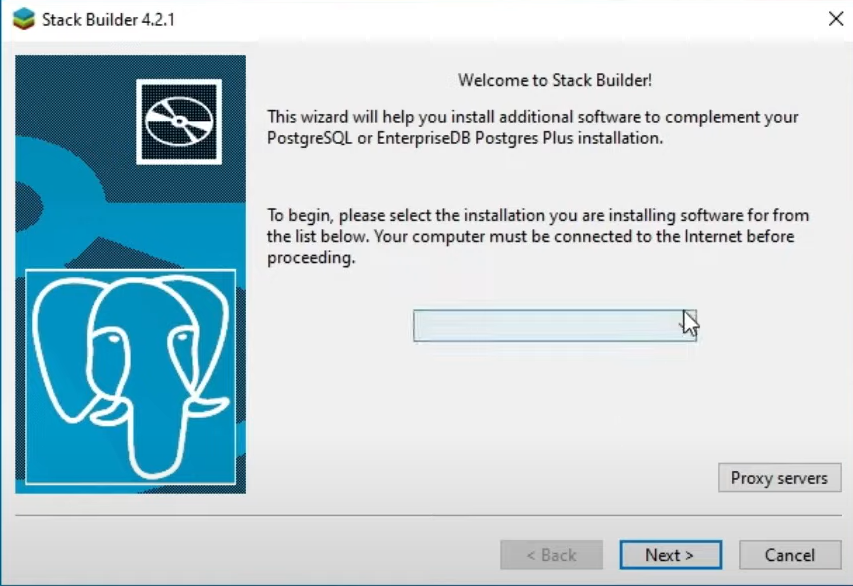
Task: Close the Stack Builder window
Action: 836,19
